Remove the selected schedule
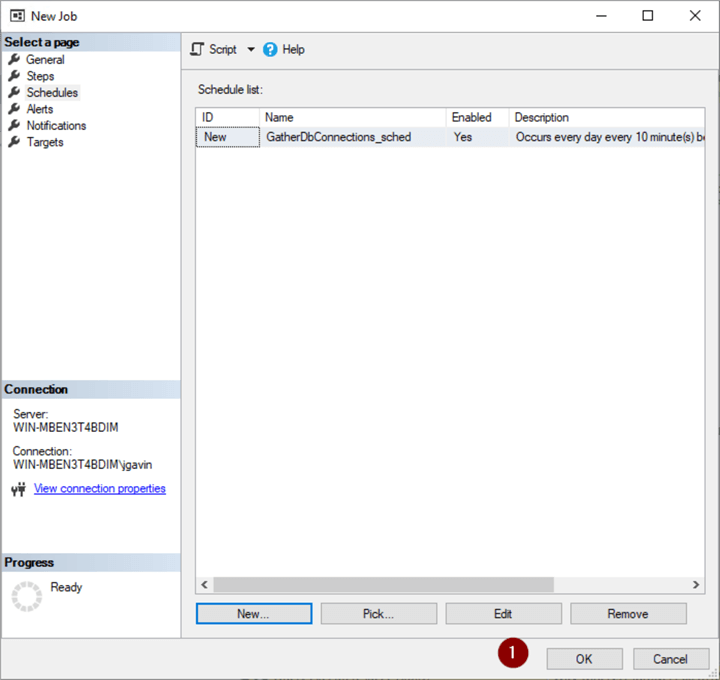720x680 pixels. pos(628,614)
